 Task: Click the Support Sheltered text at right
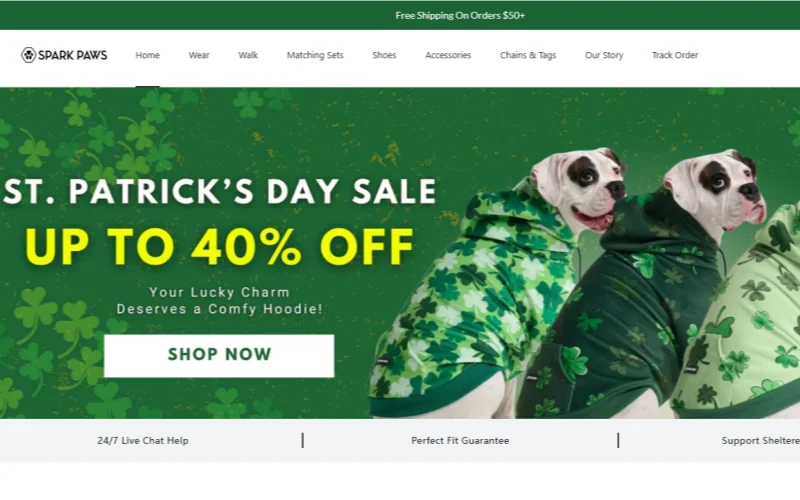pos(761,440)
